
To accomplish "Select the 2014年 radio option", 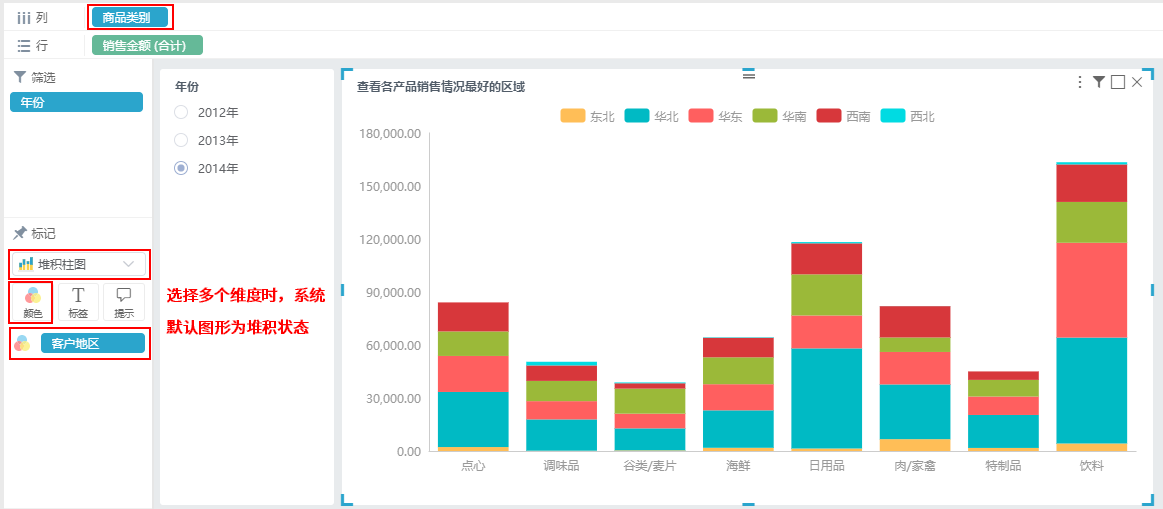I will 181,168.
